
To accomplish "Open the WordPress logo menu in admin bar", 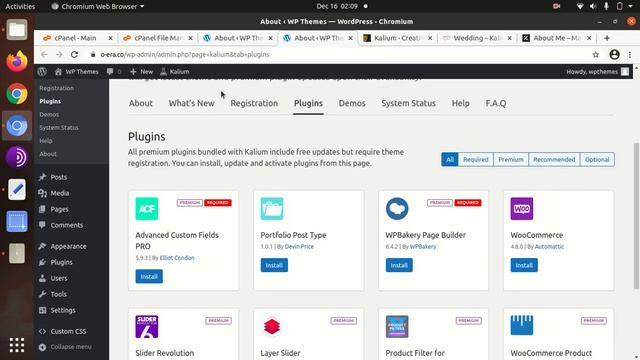I will (x=42, y=71).
